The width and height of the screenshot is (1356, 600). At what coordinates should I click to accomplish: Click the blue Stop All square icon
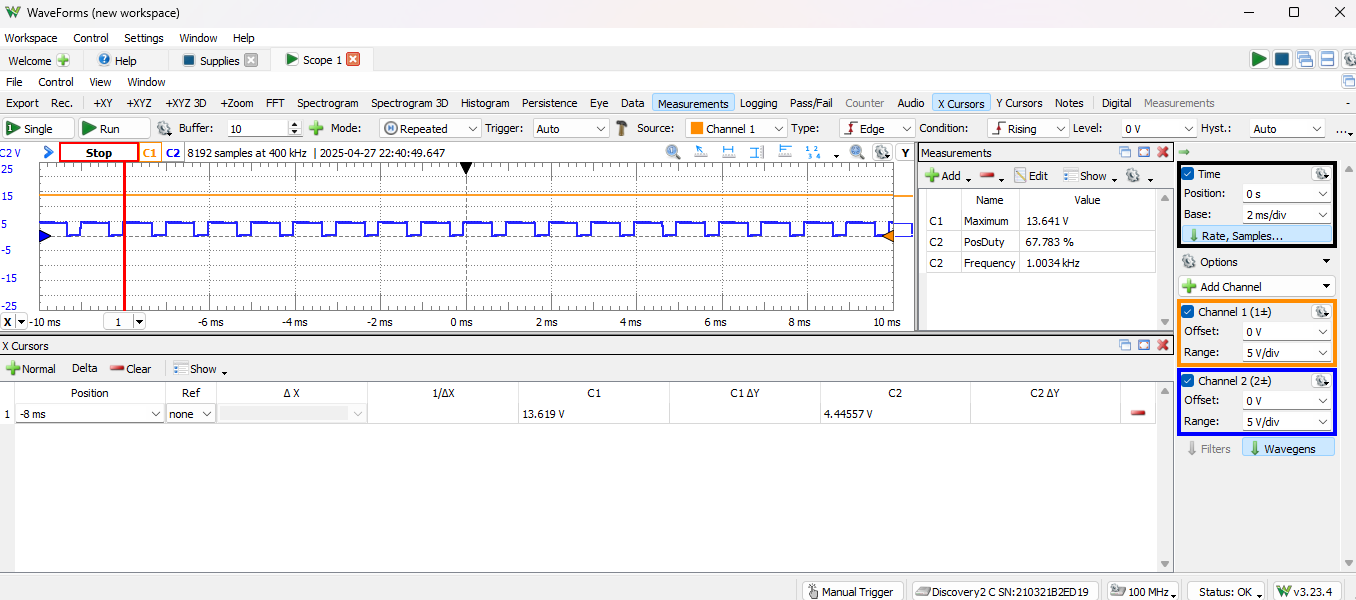tap(1282, 60)
